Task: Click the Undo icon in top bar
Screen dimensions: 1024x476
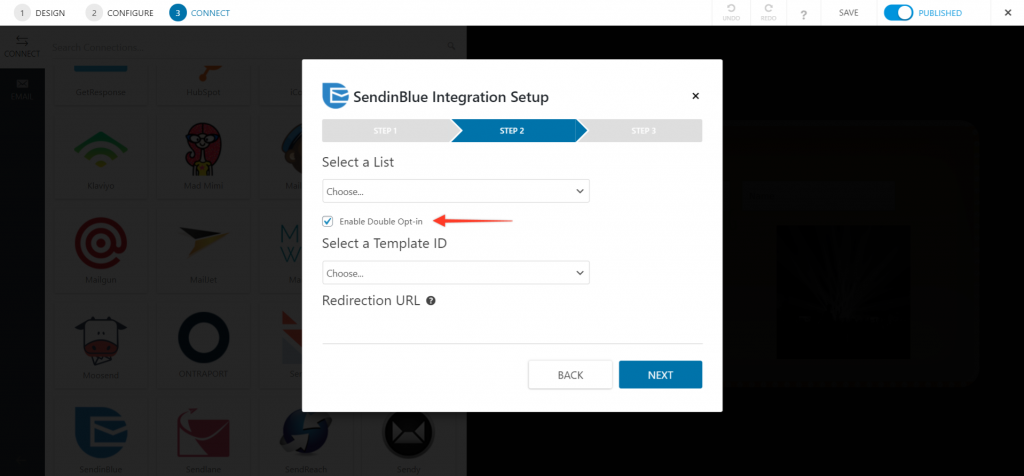Action: coord(731,8)
